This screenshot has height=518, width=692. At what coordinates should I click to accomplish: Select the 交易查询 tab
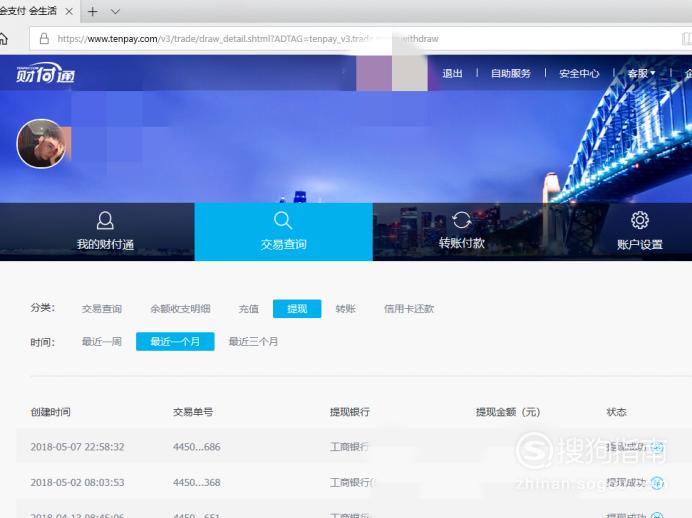coord(283,232)
